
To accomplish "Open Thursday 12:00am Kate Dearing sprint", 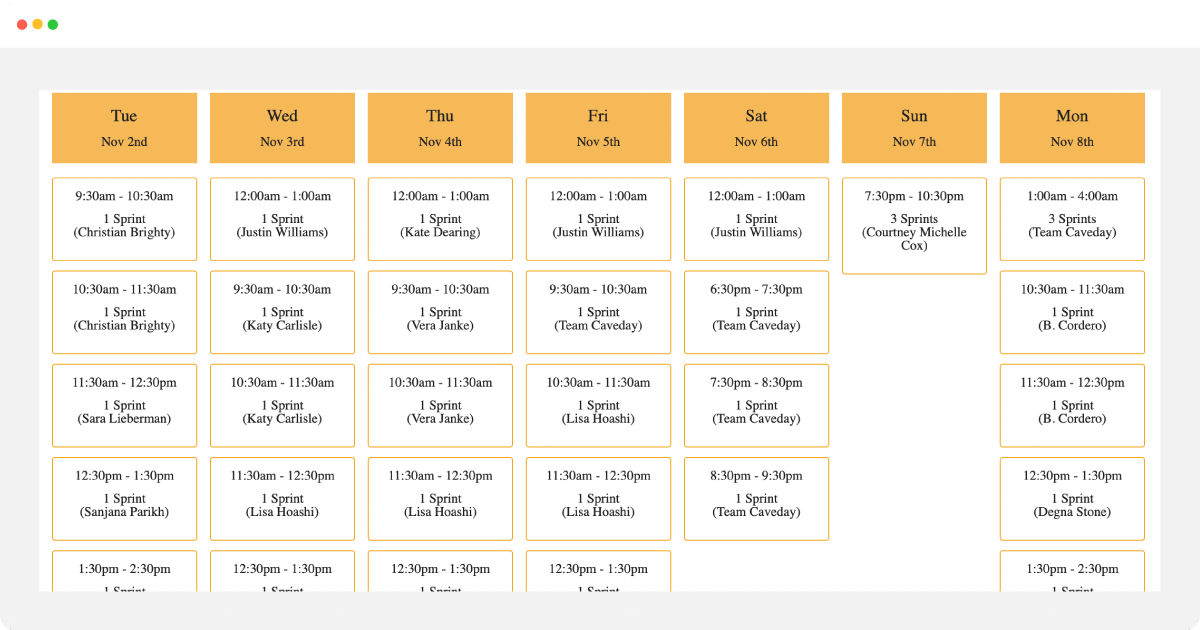I will coord(440,219).
